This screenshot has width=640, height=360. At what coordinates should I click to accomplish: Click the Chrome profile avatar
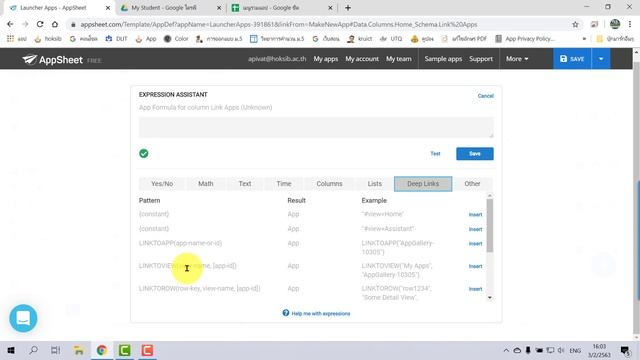(x=615, y=24)
